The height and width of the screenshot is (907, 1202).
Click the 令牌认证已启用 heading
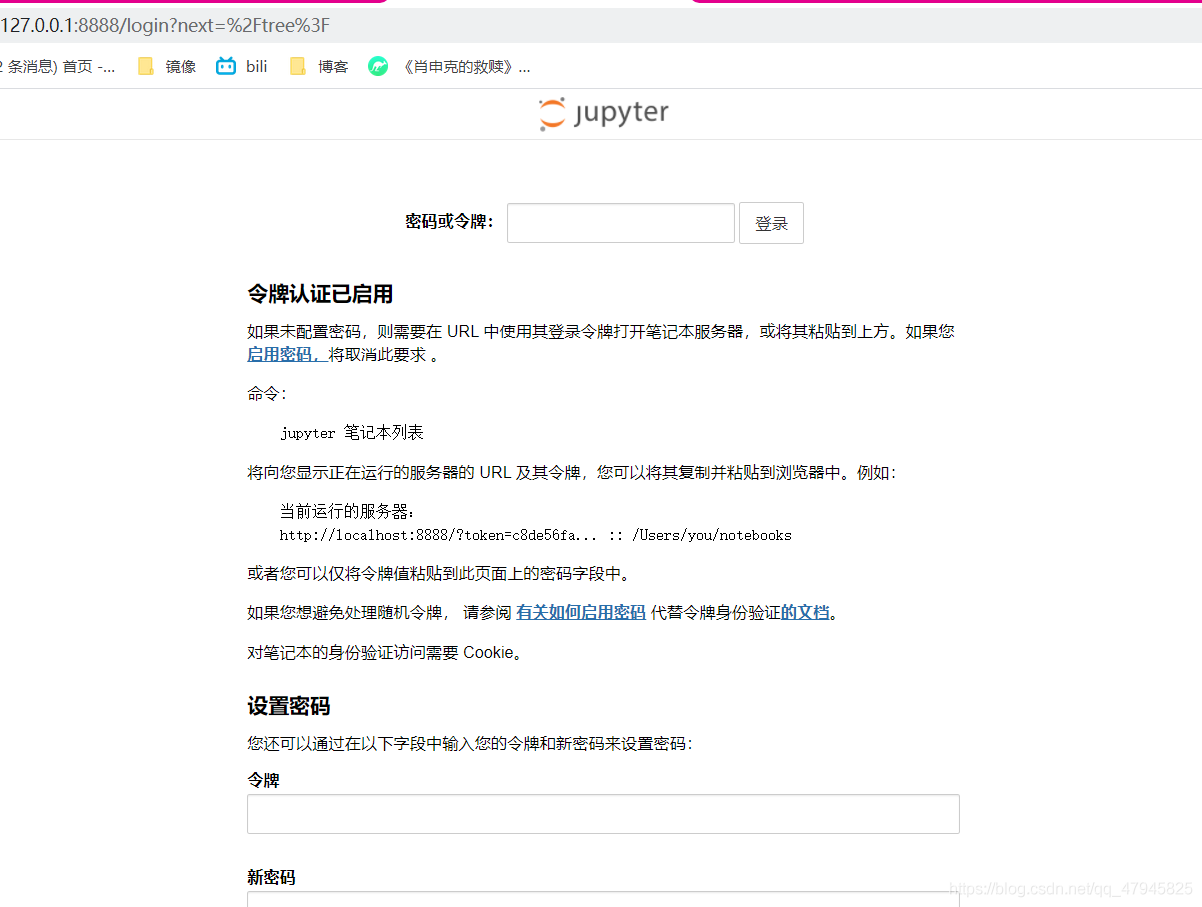pos(320,294)
